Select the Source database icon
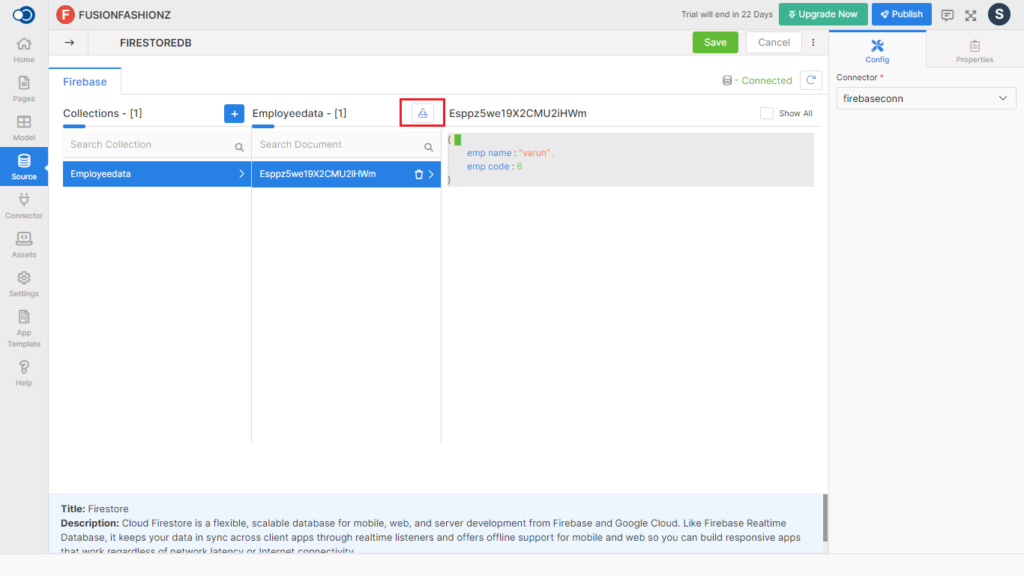The width and height of the screenshot is (1024, 576). [24, 167]
